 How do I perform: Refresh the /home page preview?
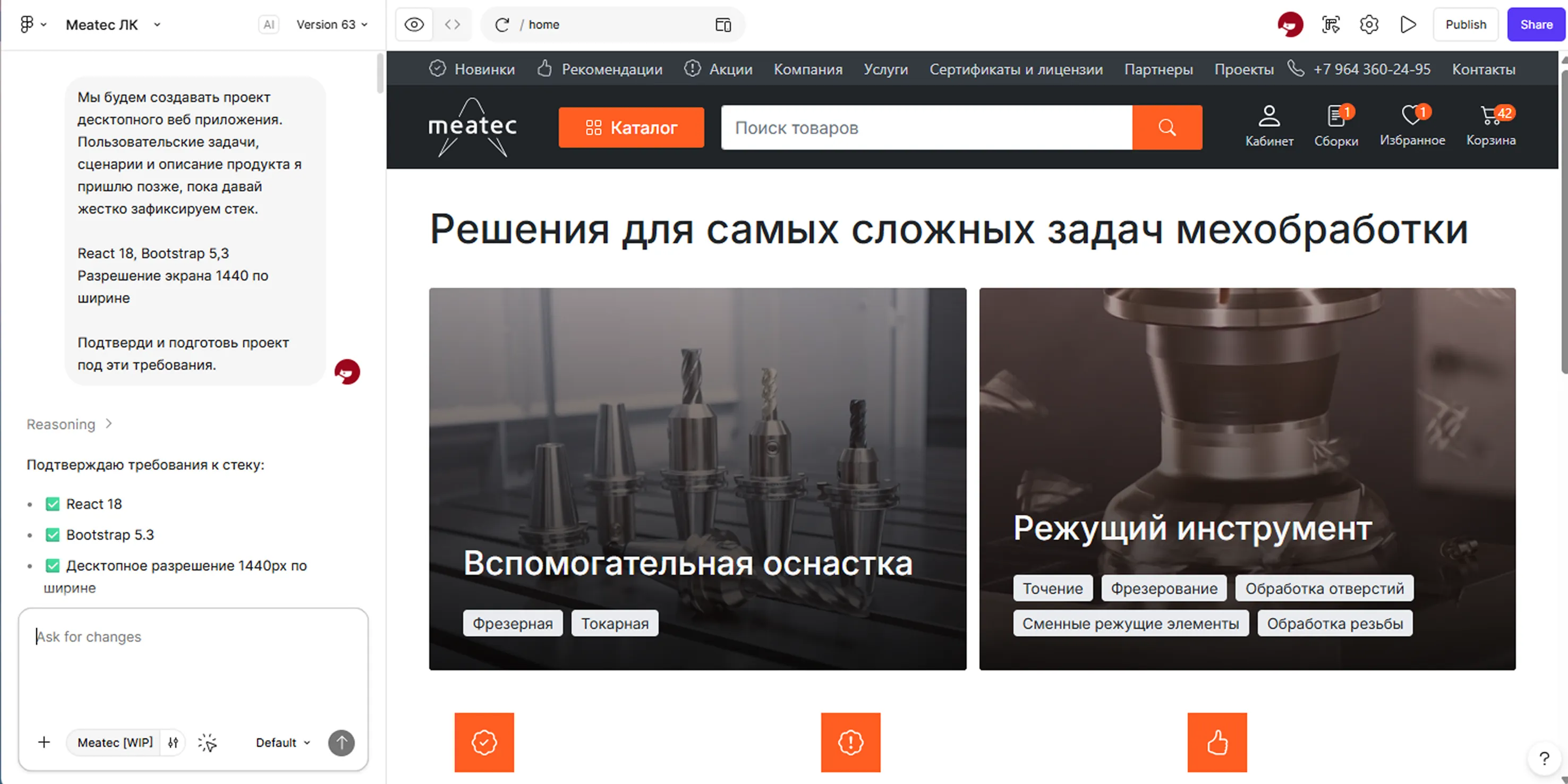tap(501, 24)
